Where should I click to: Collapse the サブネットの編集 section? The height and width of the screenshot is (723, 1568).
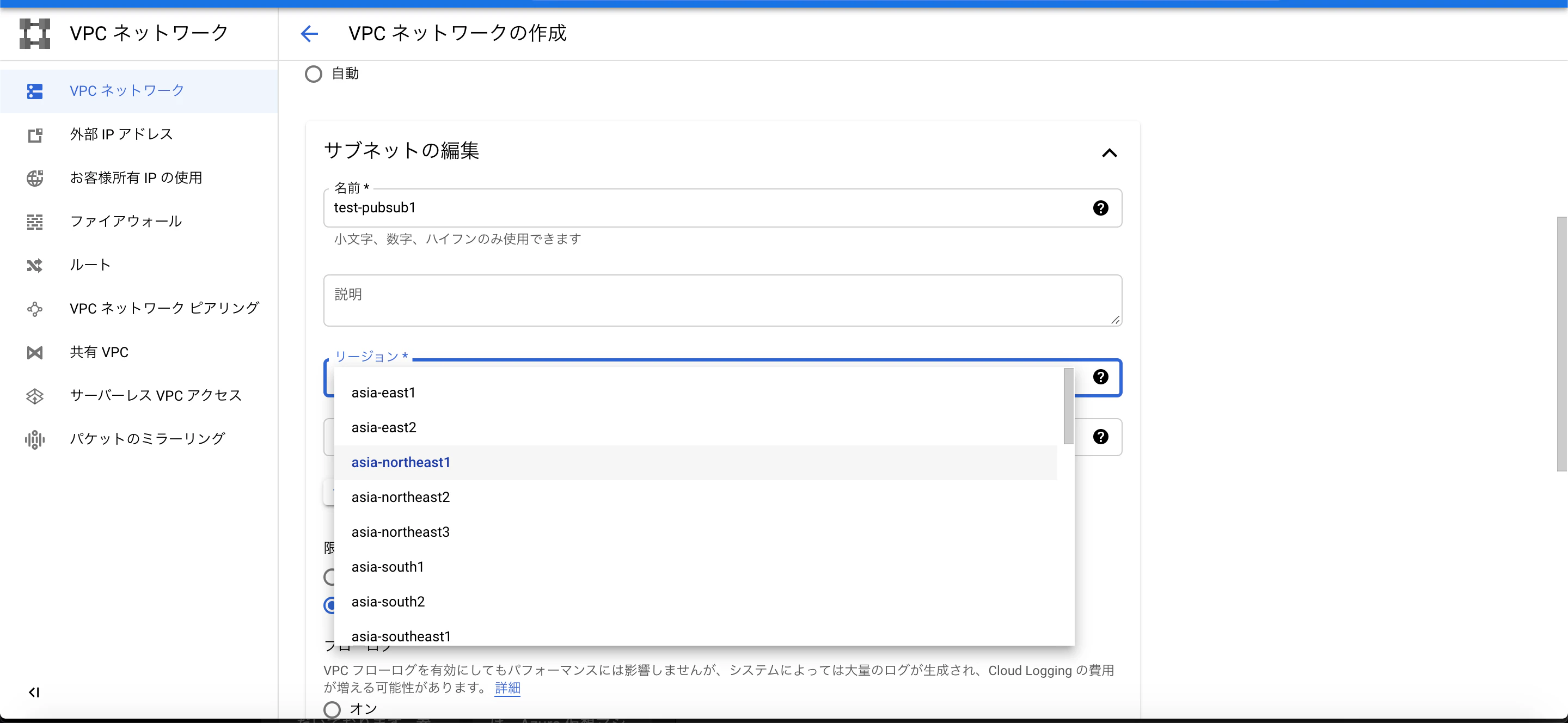(1109, 153)
